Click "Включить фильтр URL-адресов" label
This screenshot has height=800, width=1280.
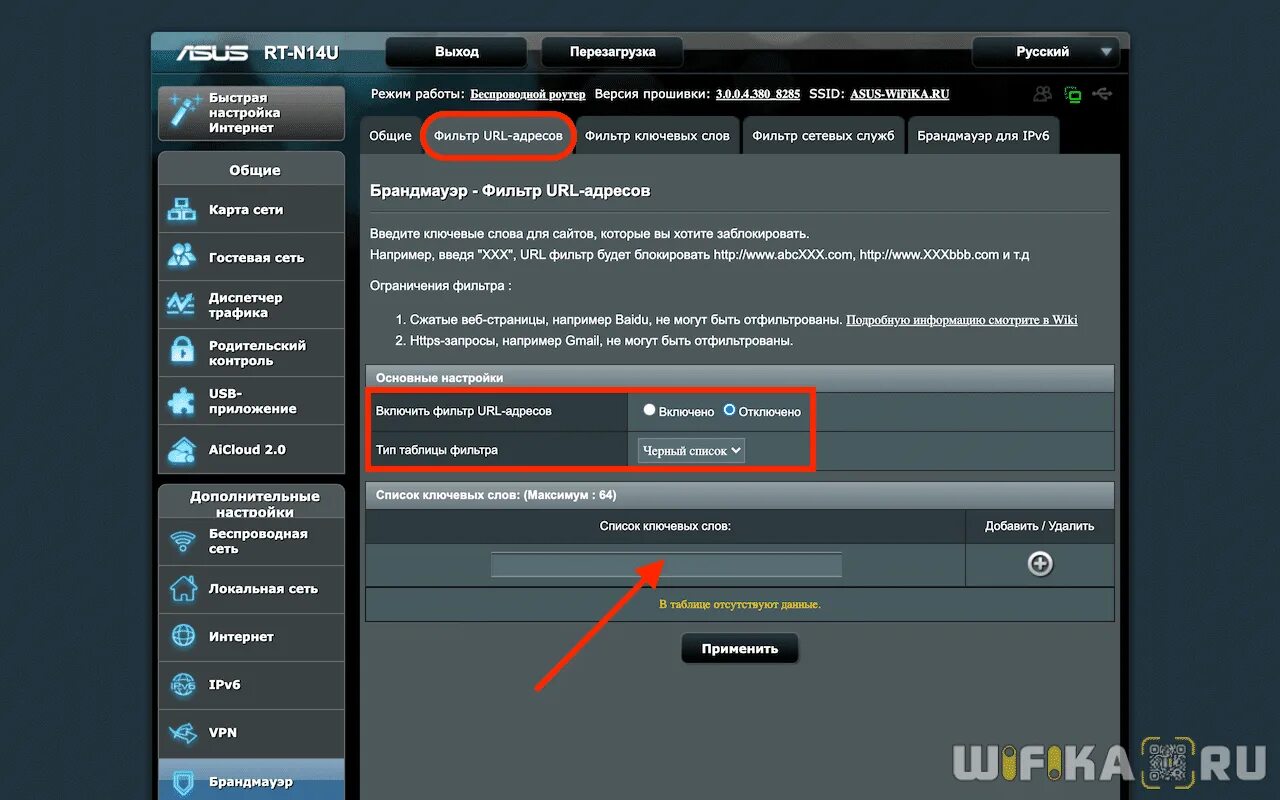point(463,411)
